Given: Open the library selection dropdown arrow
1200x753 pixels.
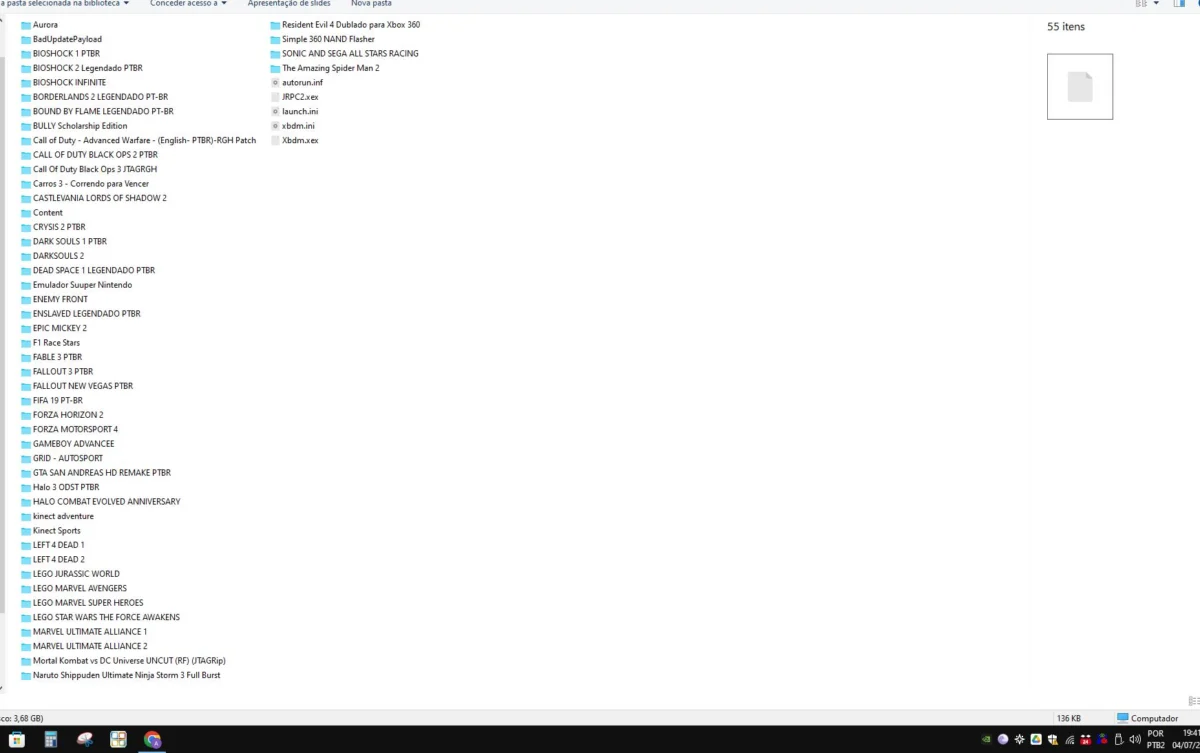Looking at the screenshot, I should 126,4.
